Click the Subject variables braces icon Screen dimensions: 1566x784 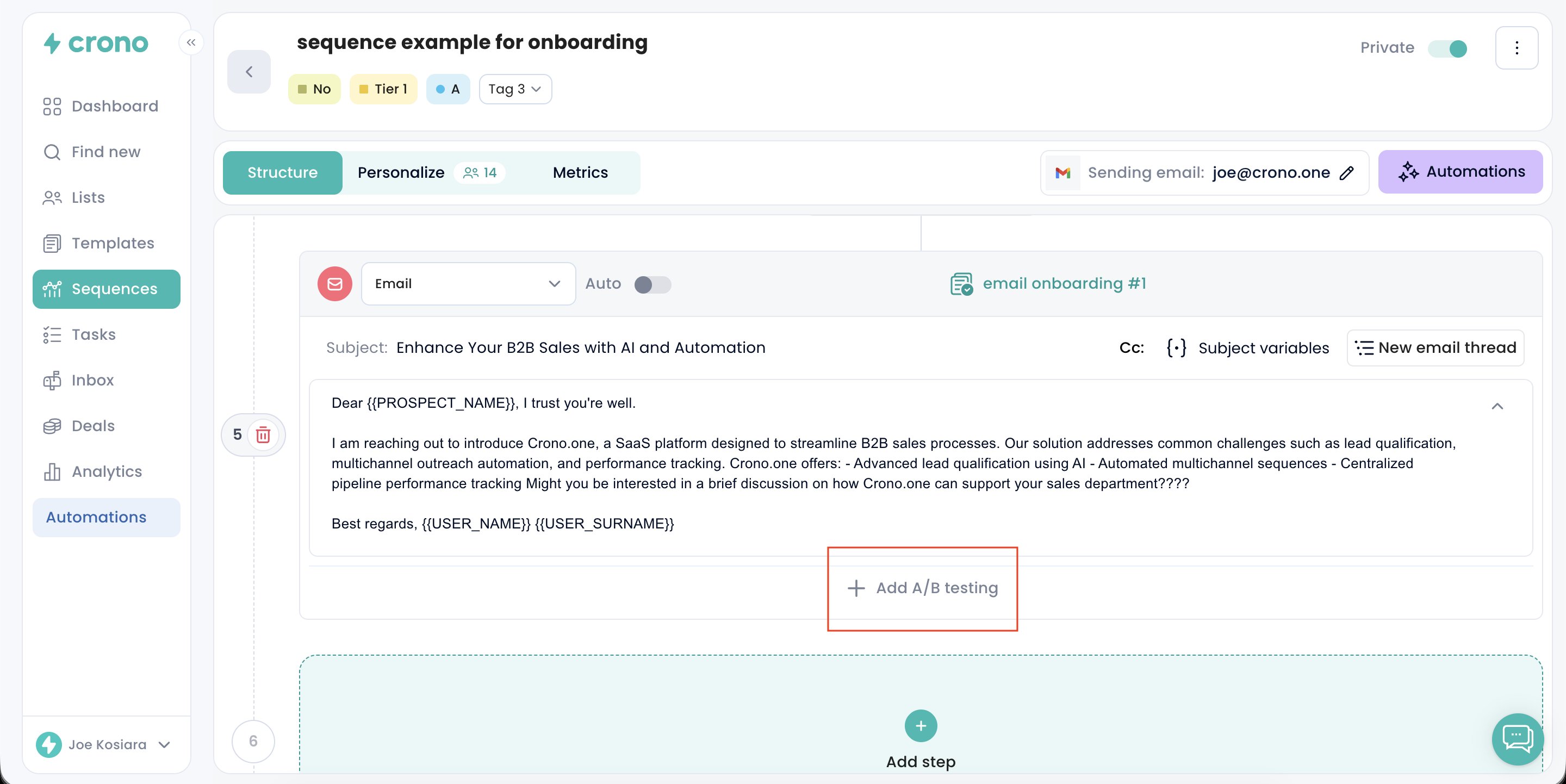click(1176, 347)
